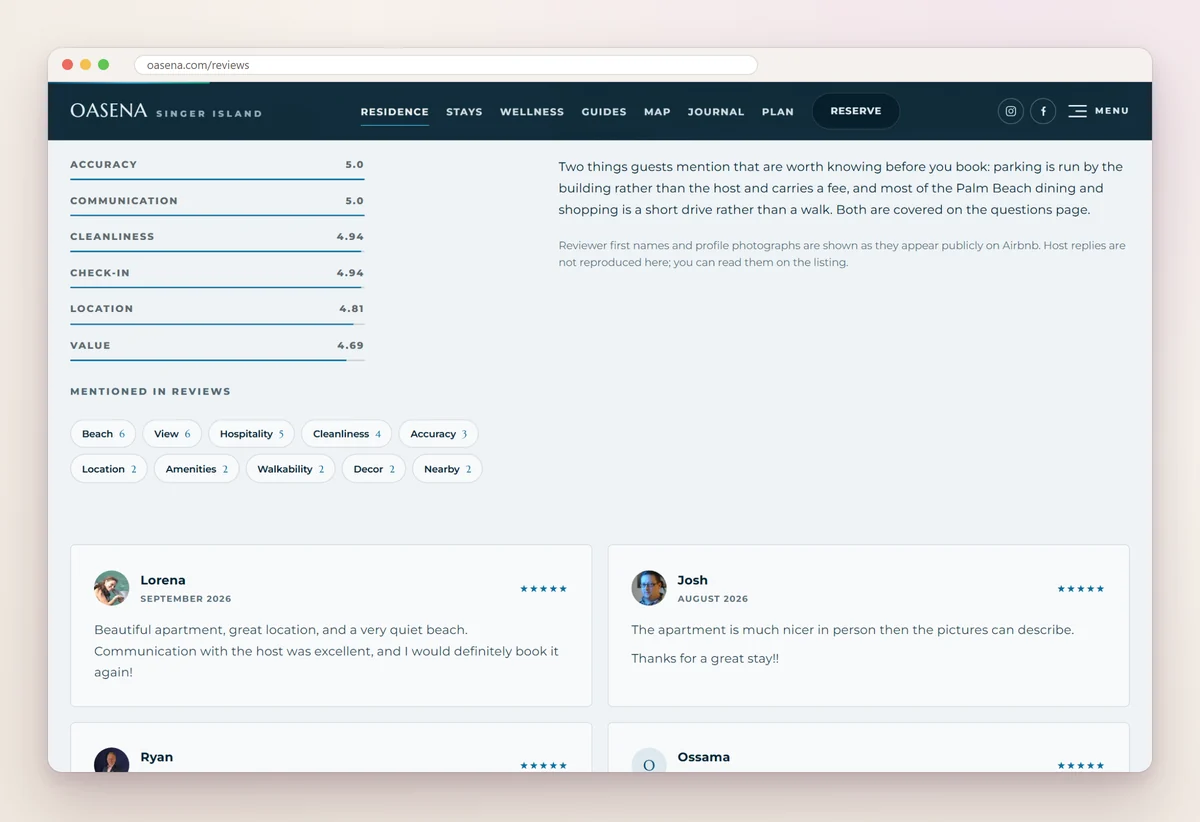Pick the Decor 2 review tag
1200x822 pixels.
pyautogui.click(x=374, y=469)
